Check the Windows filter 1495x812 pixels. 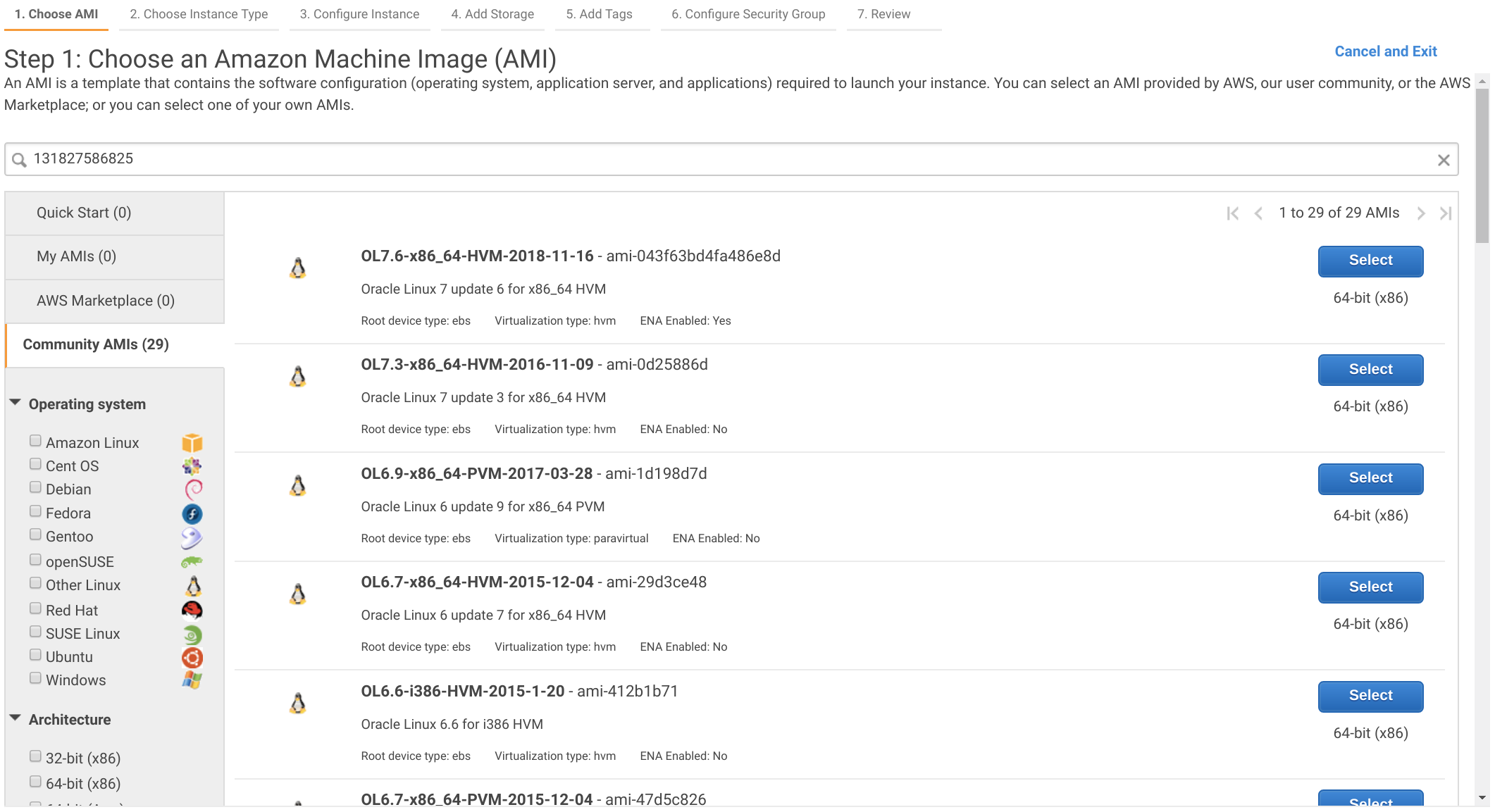[x=35, y=678]
